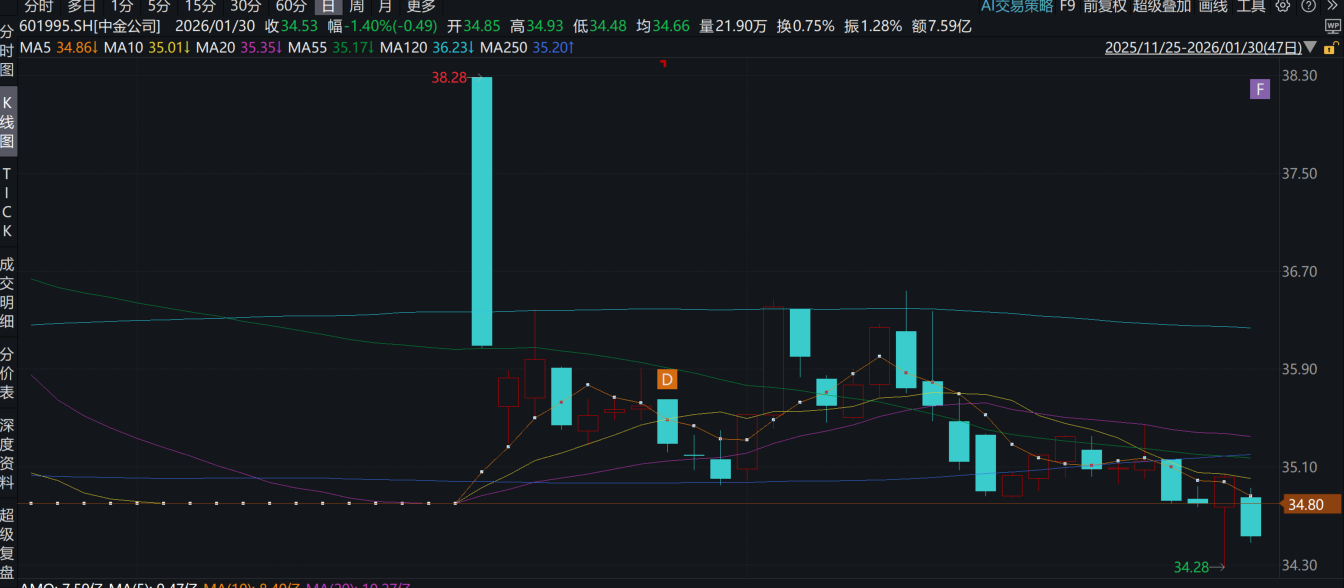Click the 2025/11/25-2026/01/30 date range text
This screenshot has height=588, width=1344.
coord(1203,47)
